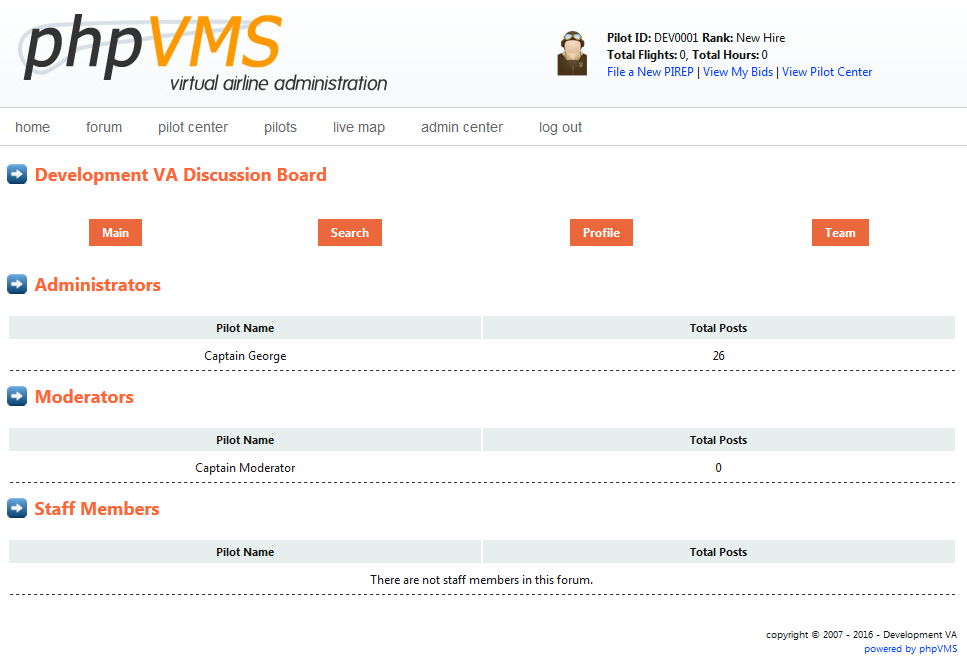
Task: Click the Staff Members heading
Action: point(97,508)
